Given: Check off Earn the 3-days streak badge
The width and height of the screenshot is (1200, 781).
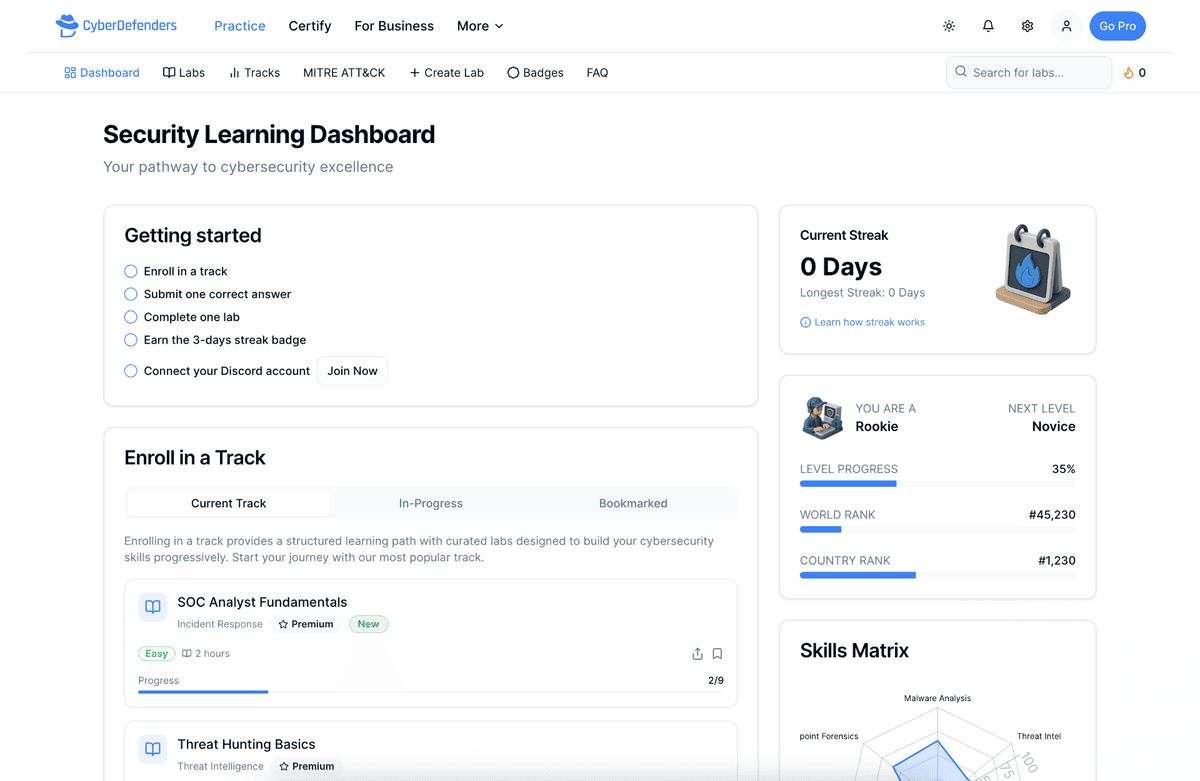Looking at the screenshot, I should tap(131, 340).
